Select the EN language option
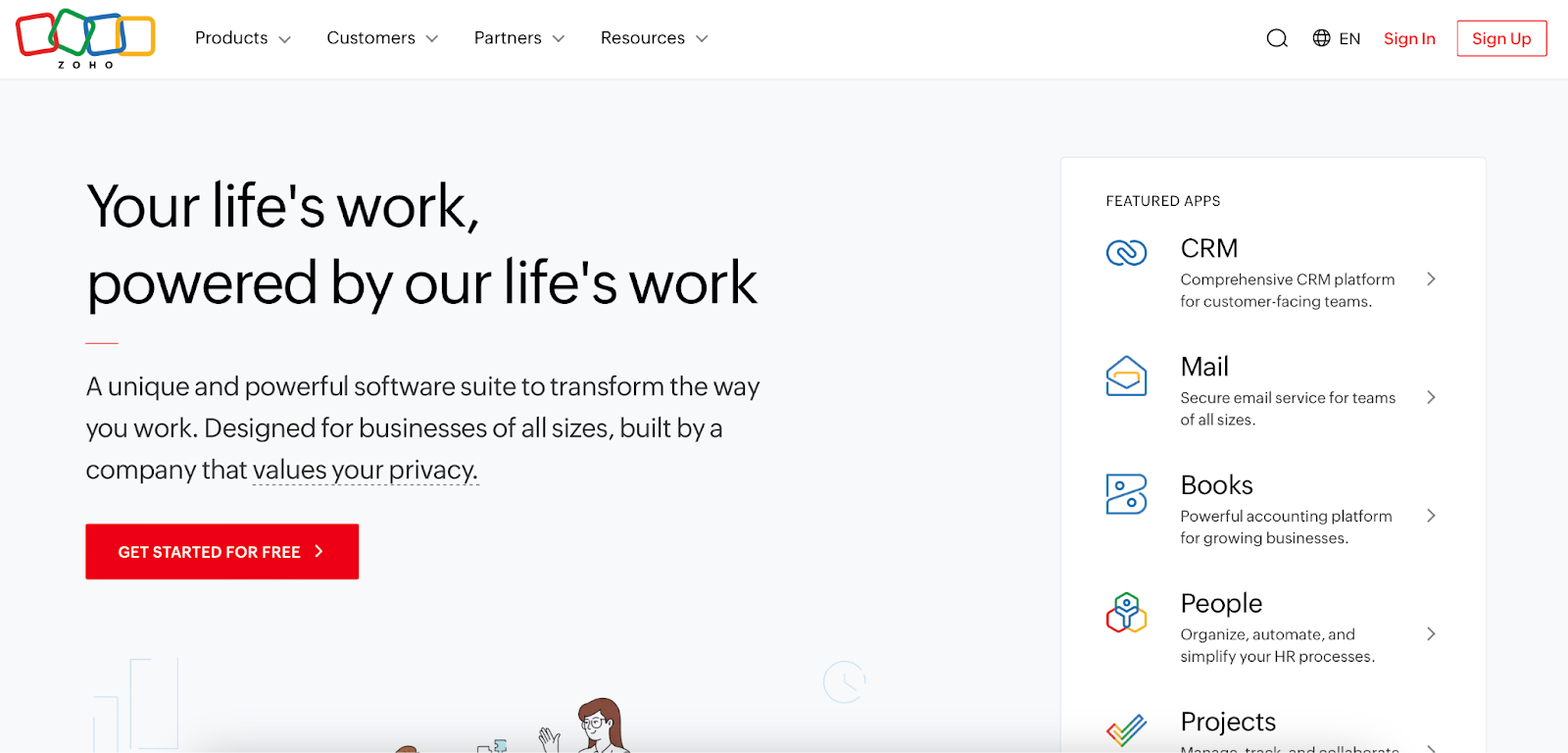The width and height of the screenshot is (1568, 753). pyautogui.click(x=1349, y=39)
